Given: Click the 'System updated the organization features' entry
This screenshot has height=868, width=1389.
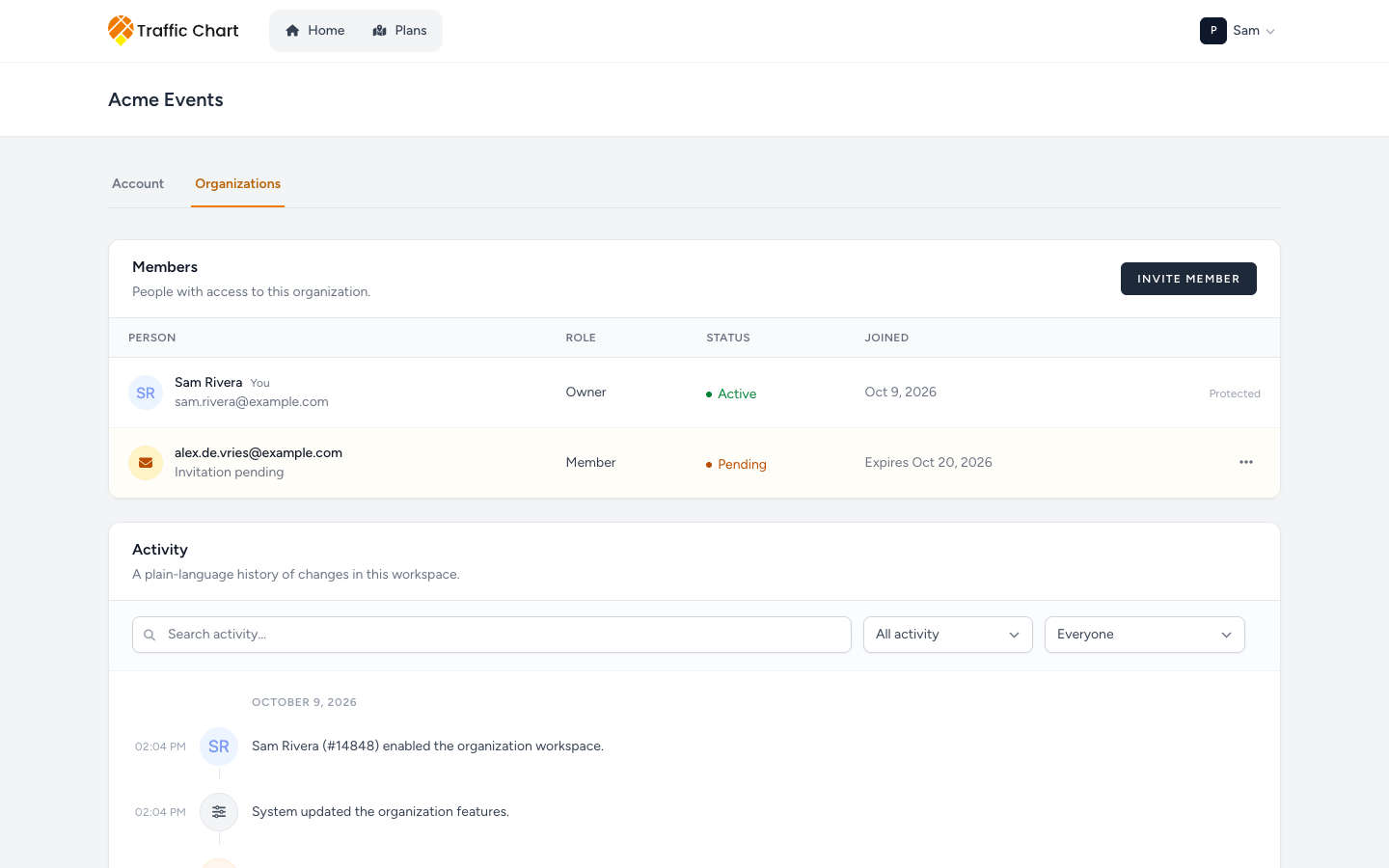Looking at the screenshot, I should (x=380, y=812).
